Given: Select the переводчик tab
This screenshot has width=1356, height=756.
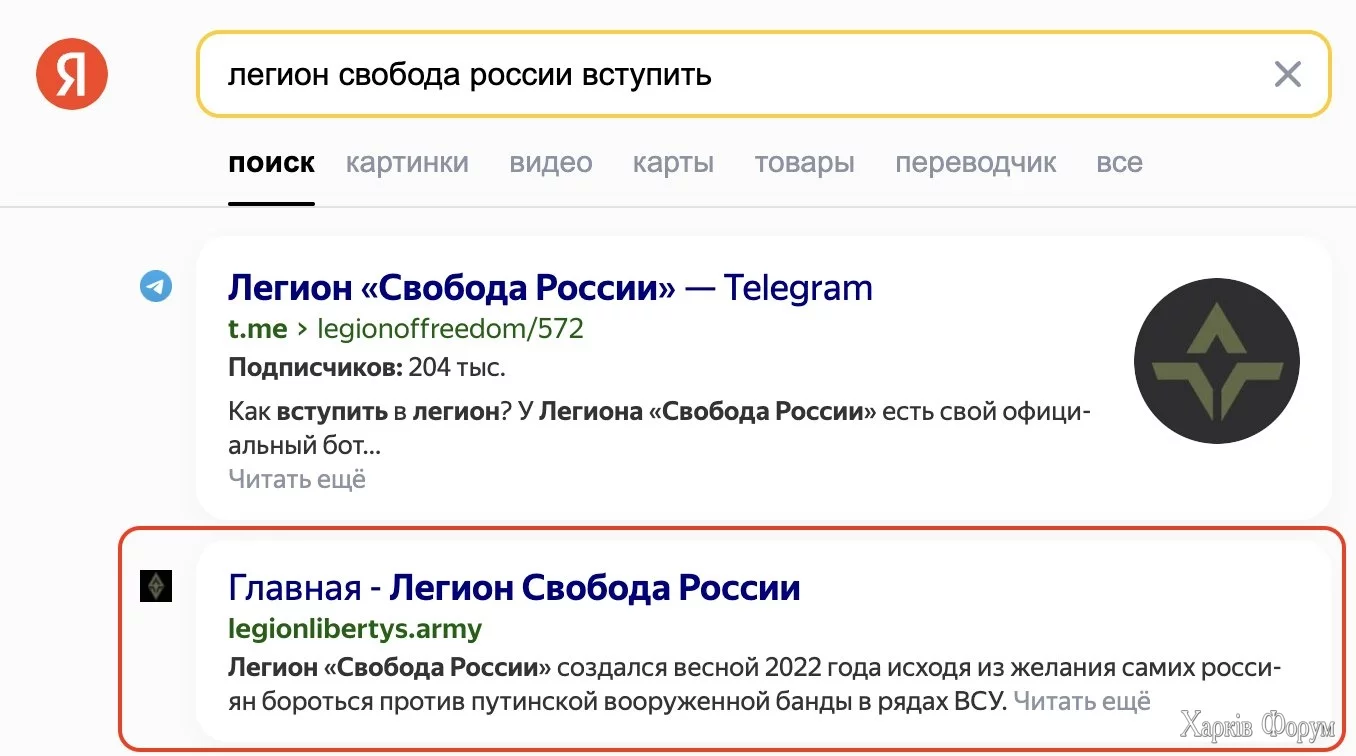Looking at the screenshot, I should (x=975, y=163).
